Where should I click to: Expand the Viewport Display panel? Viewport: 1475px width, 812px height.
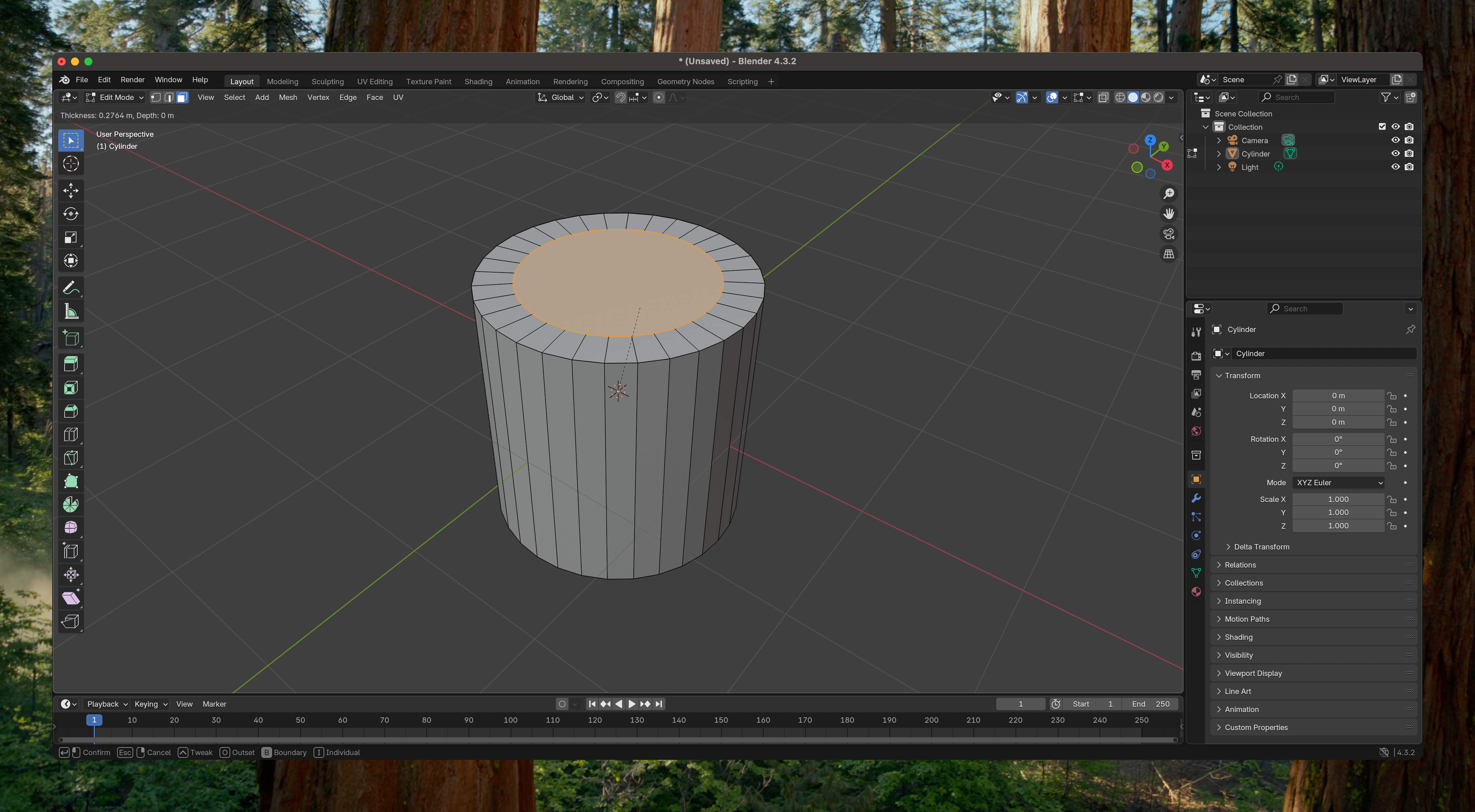pyautogui.click(x=1253, y=673)
